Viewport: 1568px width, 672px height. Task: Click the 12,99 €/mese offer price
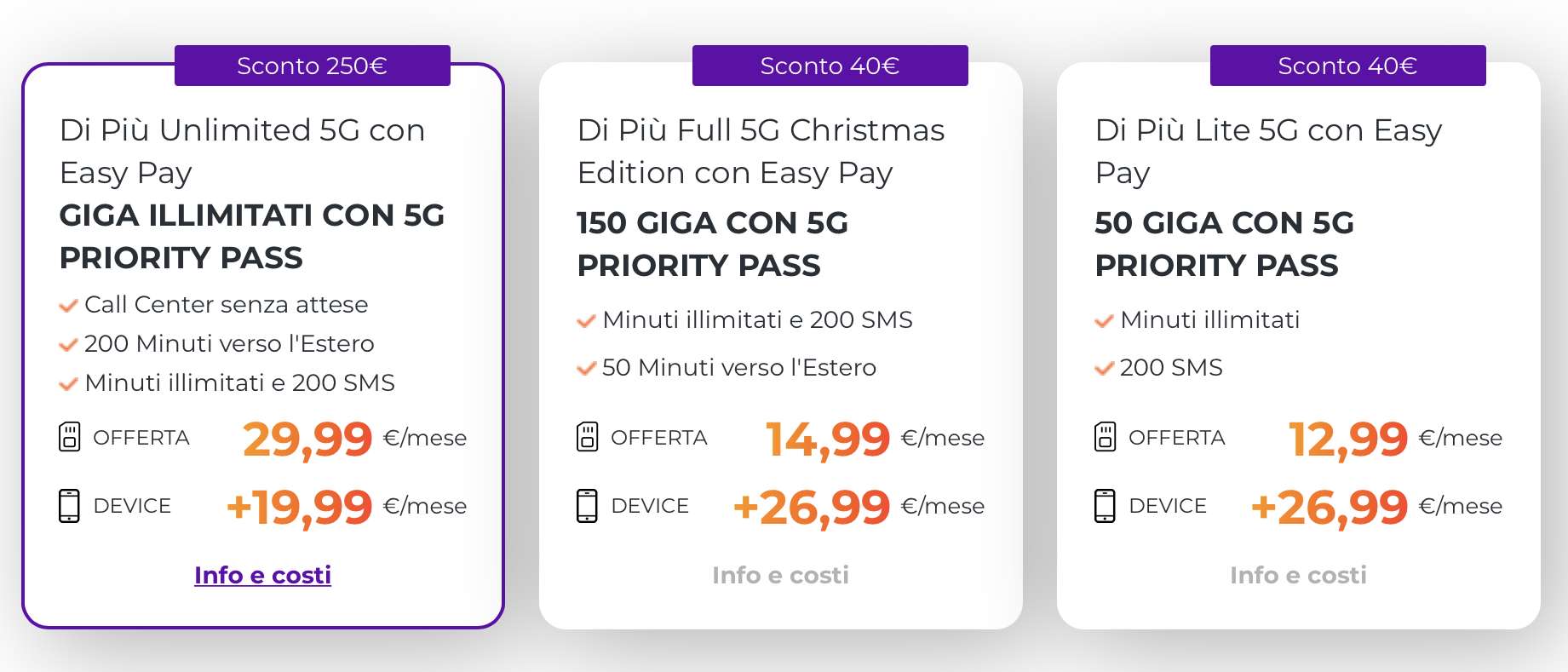pyautogui.click(x=1395, y=439)
